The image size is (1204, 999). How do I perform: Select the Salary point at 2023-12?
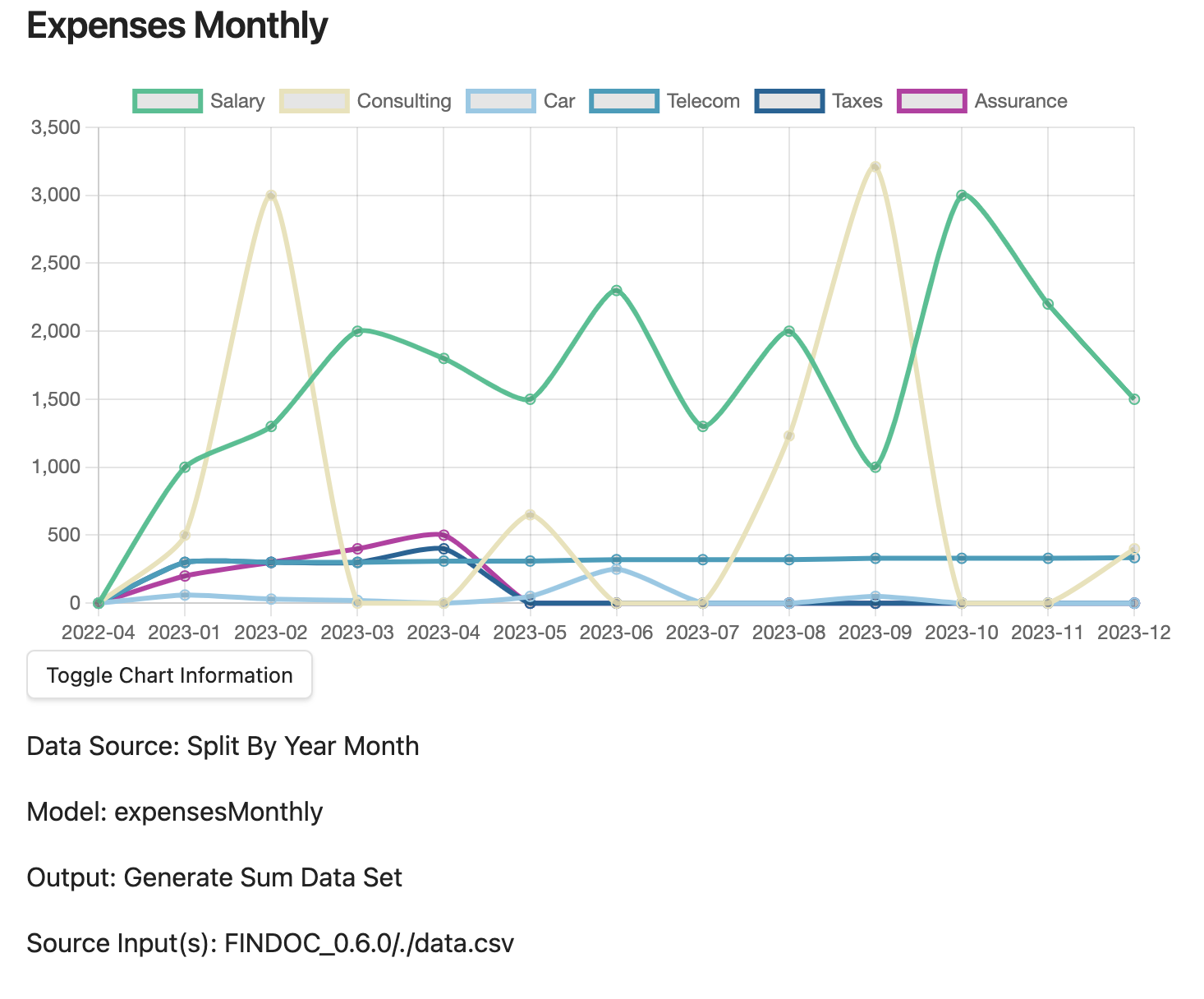1134,399
